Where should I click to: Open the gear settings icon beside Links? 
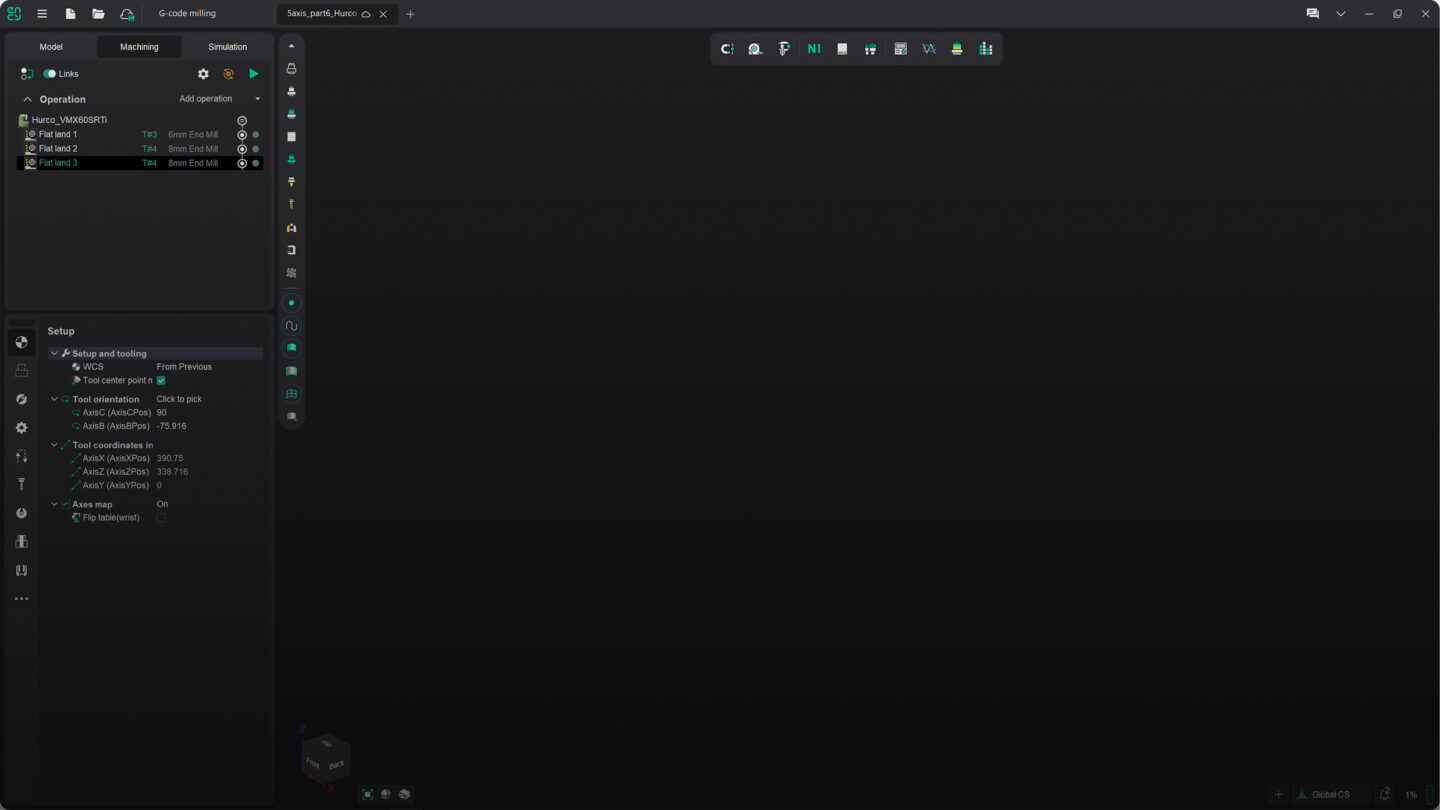tap(203, 74)
